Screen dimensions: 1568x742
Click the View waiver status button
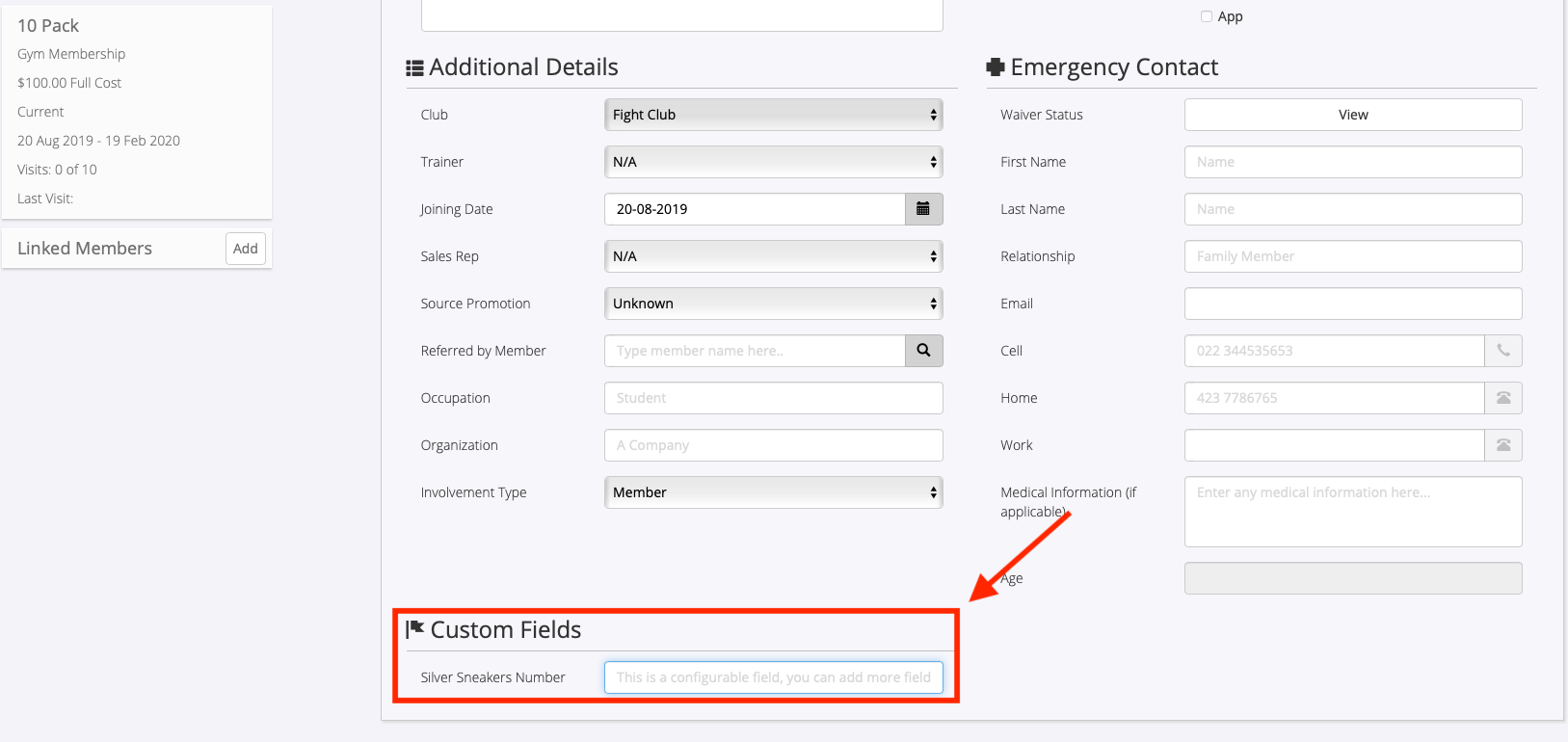[1353, 115]
